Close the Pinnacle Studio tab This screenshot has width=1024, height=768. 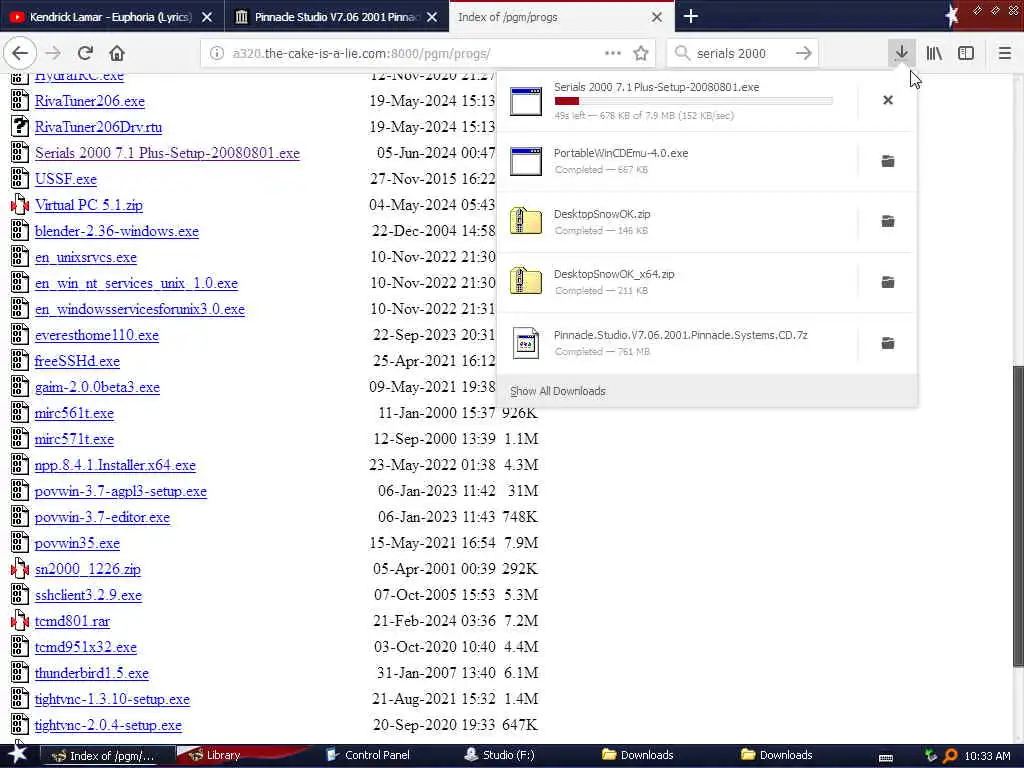[432, 17]
